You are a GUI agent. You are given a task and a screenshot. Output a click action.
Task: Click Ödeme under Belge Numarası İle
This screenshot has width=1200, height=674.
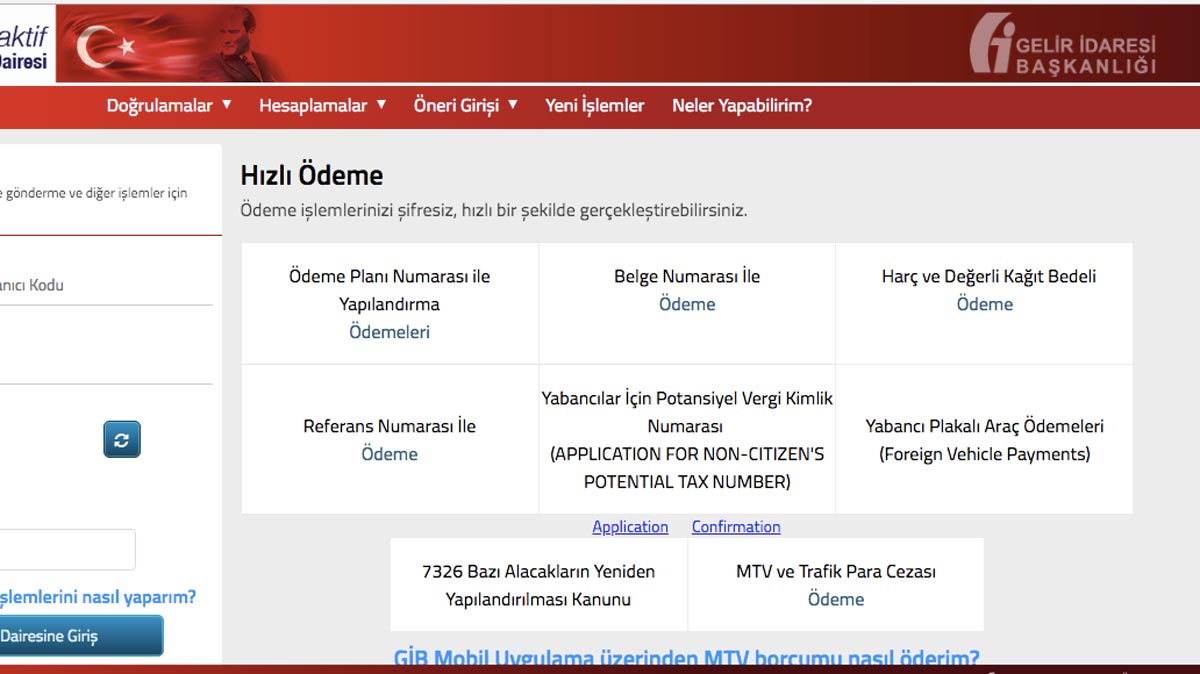[x=687, y=304]
